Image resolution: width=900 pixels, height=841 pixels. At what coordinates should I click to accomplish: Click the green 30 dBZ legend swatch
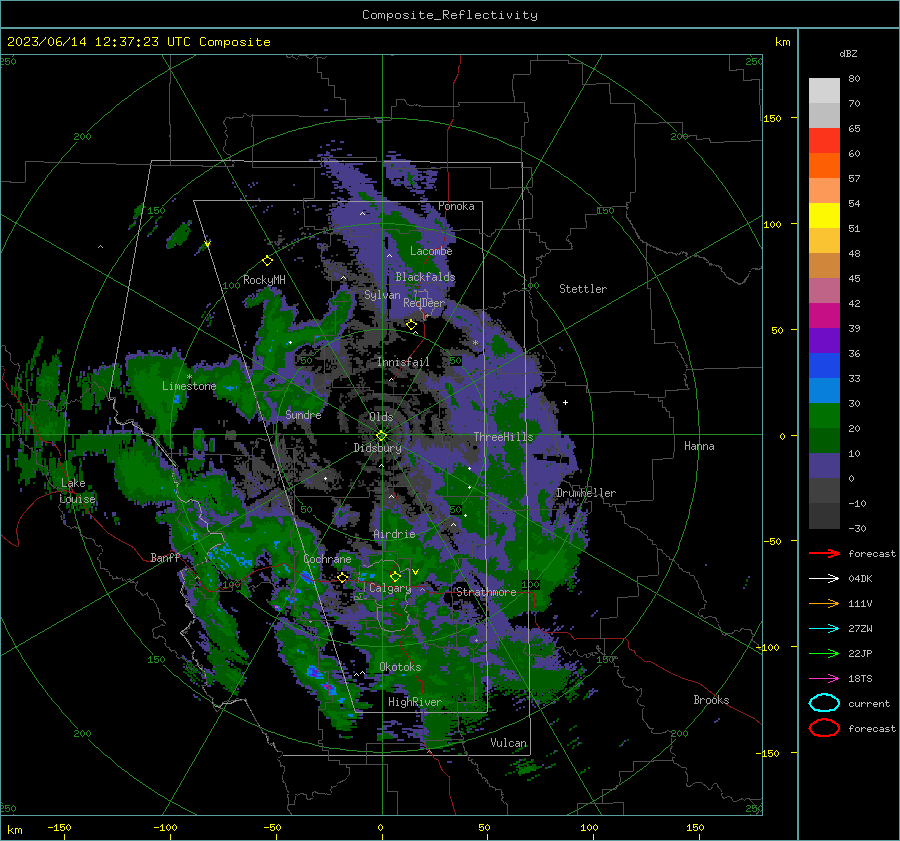824,415
